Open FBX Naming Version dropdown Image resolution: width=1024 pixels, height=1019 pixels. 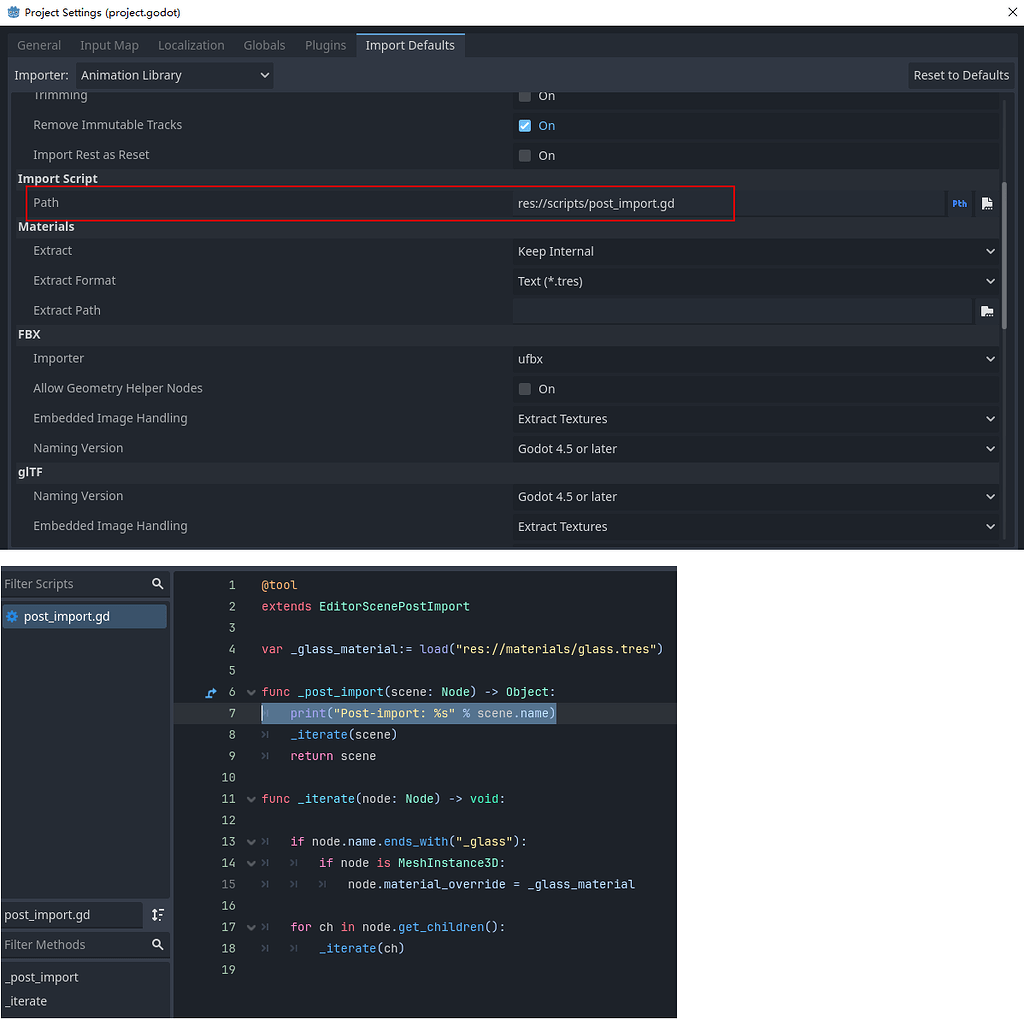pyautogui.click(x=756, y=449)
